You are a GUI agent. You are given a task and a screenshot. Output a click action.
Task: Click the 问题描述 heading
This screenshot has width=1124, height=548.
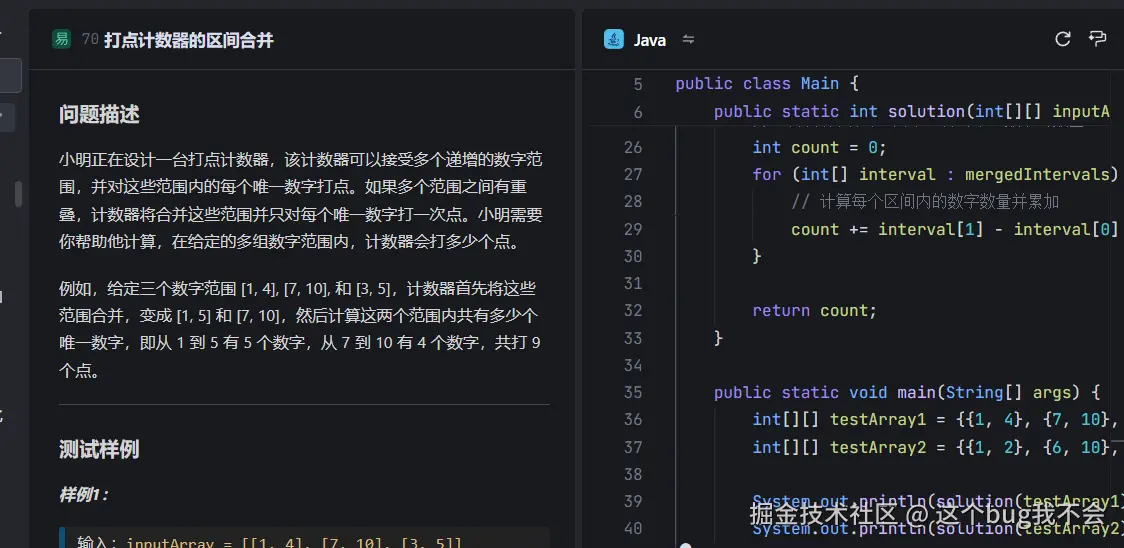pos(99,115)
